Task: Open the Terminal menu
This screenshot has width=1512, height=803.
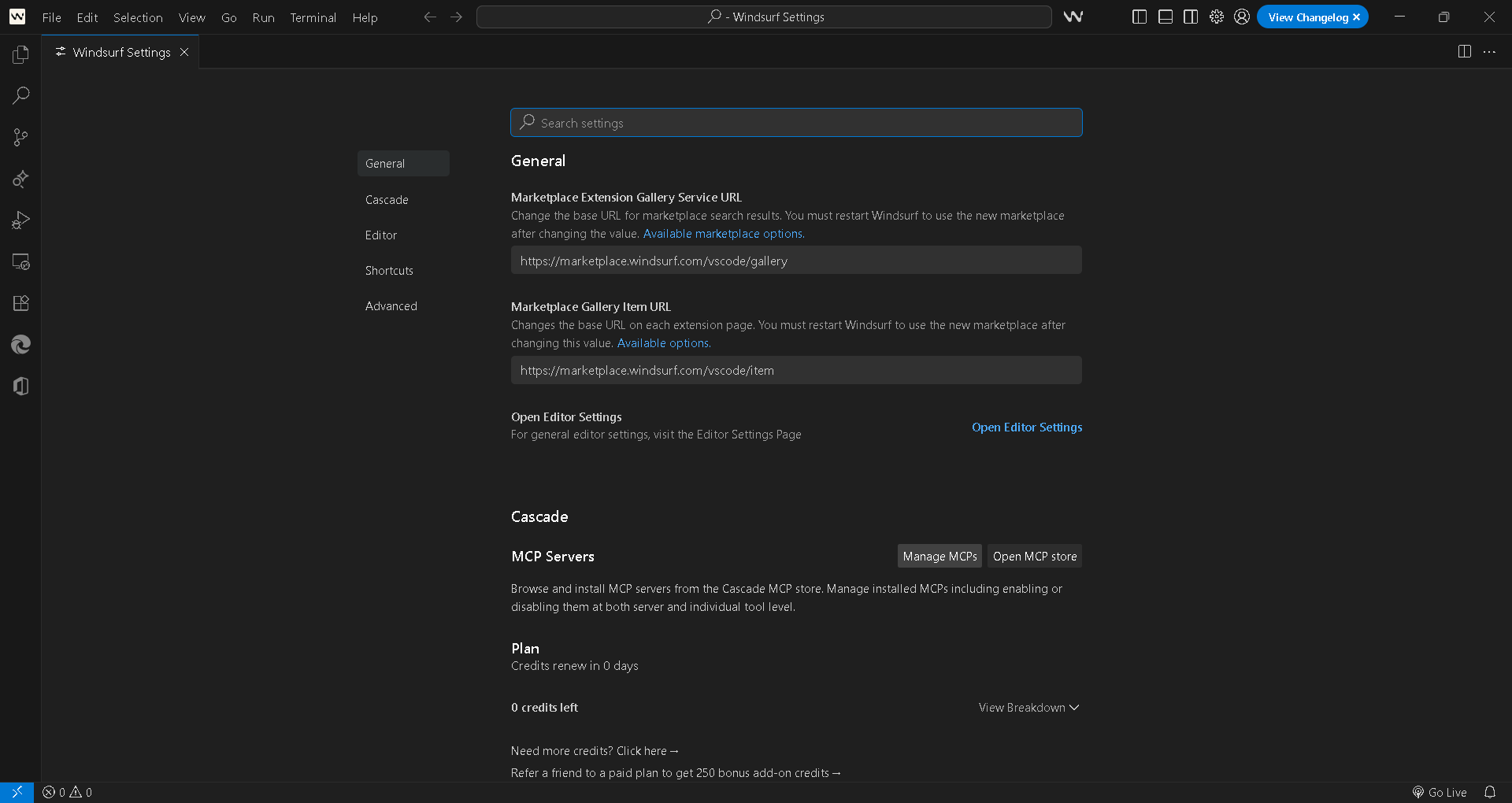Action: (x=313, y=17)
